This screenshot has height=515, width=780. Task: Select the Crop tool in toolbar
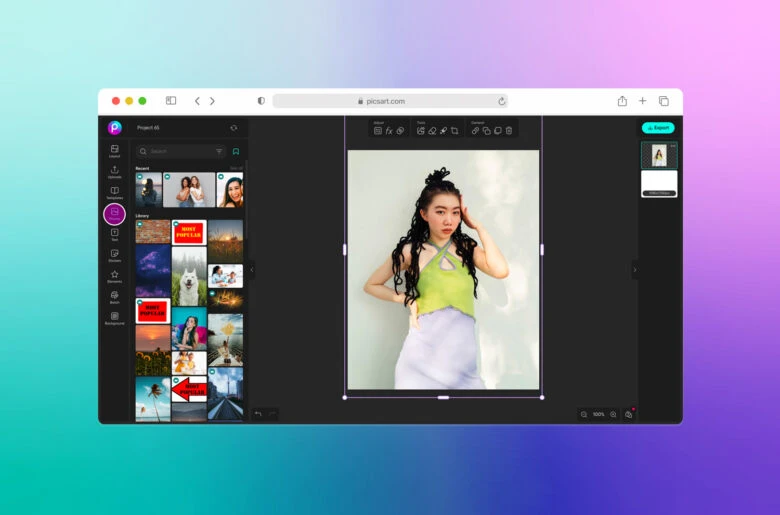pyautogui.click(x=454, y=131)
